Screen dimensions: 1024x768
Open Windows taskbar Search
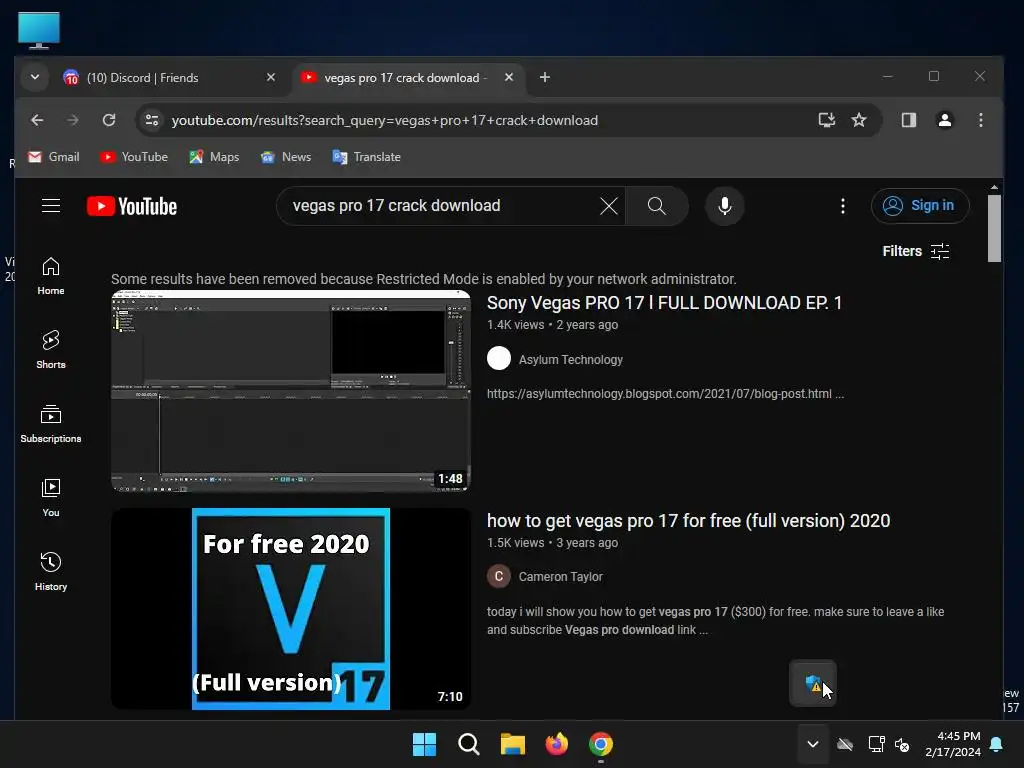[468, 744]
